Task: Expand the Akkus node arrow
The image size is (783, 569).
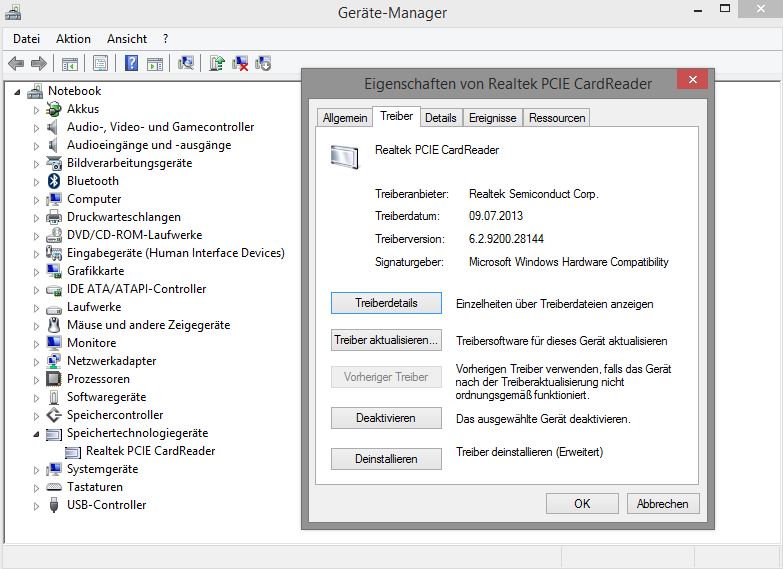Action: tap(36, 110)
